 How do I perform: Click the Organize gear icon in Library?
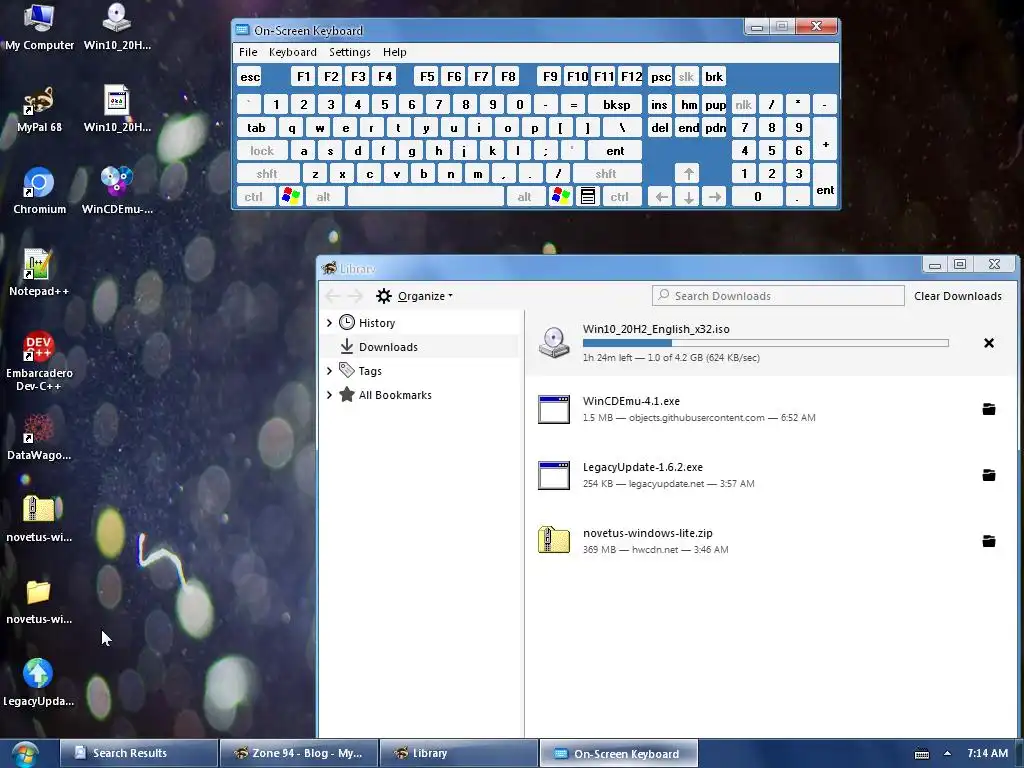(384, 296)
